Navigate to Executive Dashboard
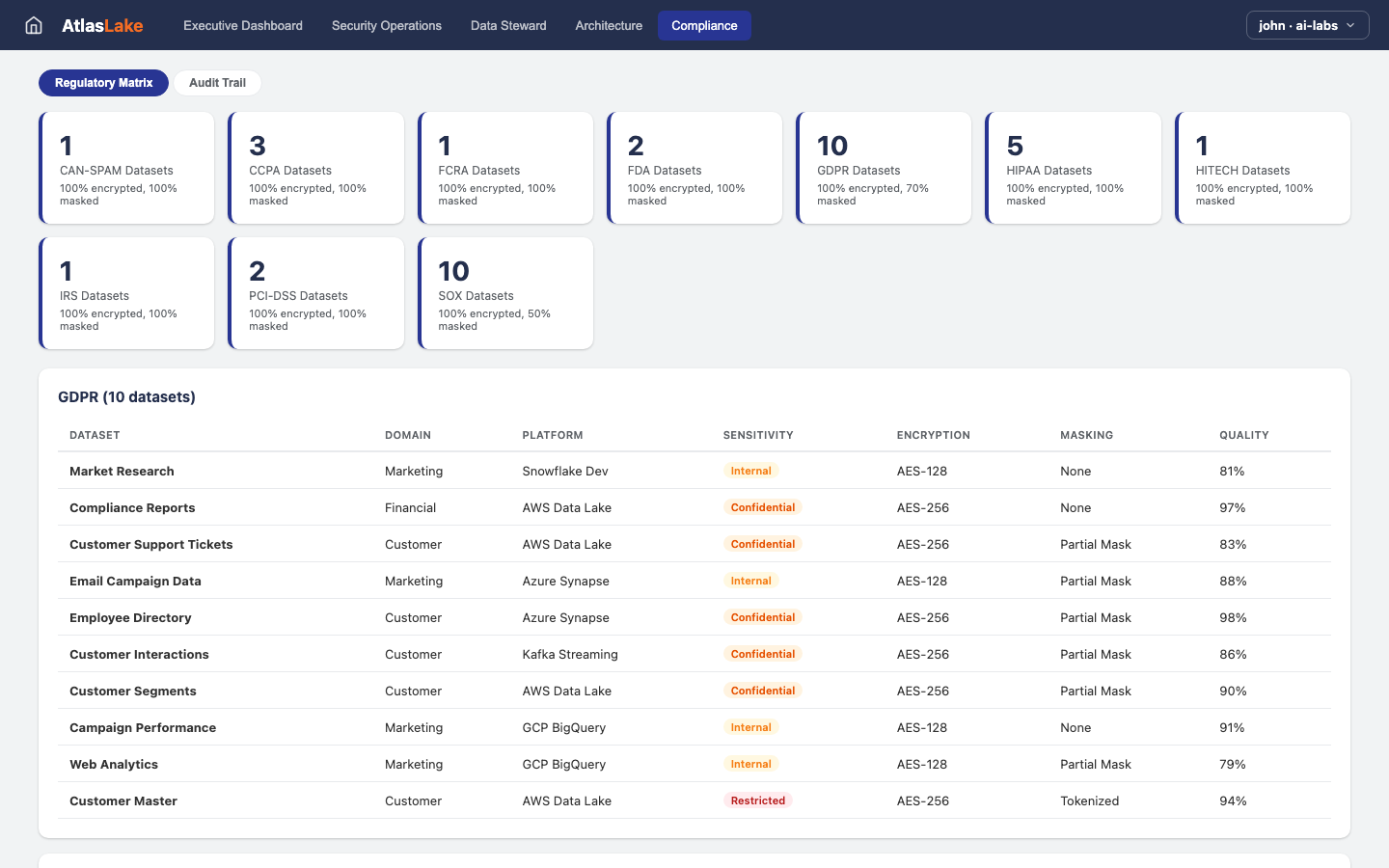This screenshot has height=868, width=1389. [x=242, y=25]
